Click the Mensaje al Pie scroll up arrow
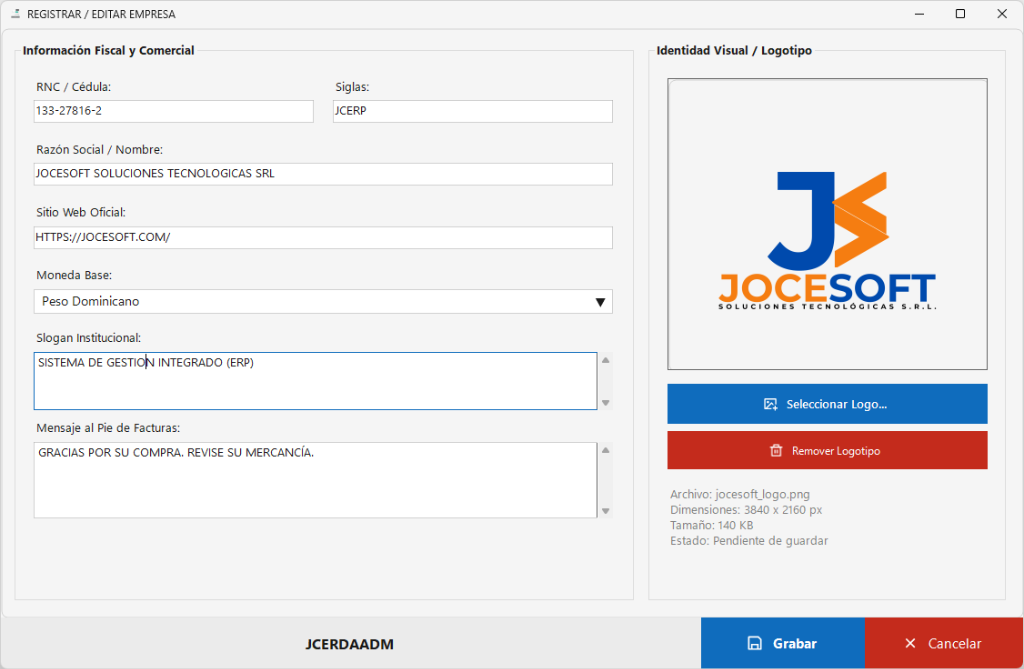This screenshot has width=1024, height=669. (605, 450)
